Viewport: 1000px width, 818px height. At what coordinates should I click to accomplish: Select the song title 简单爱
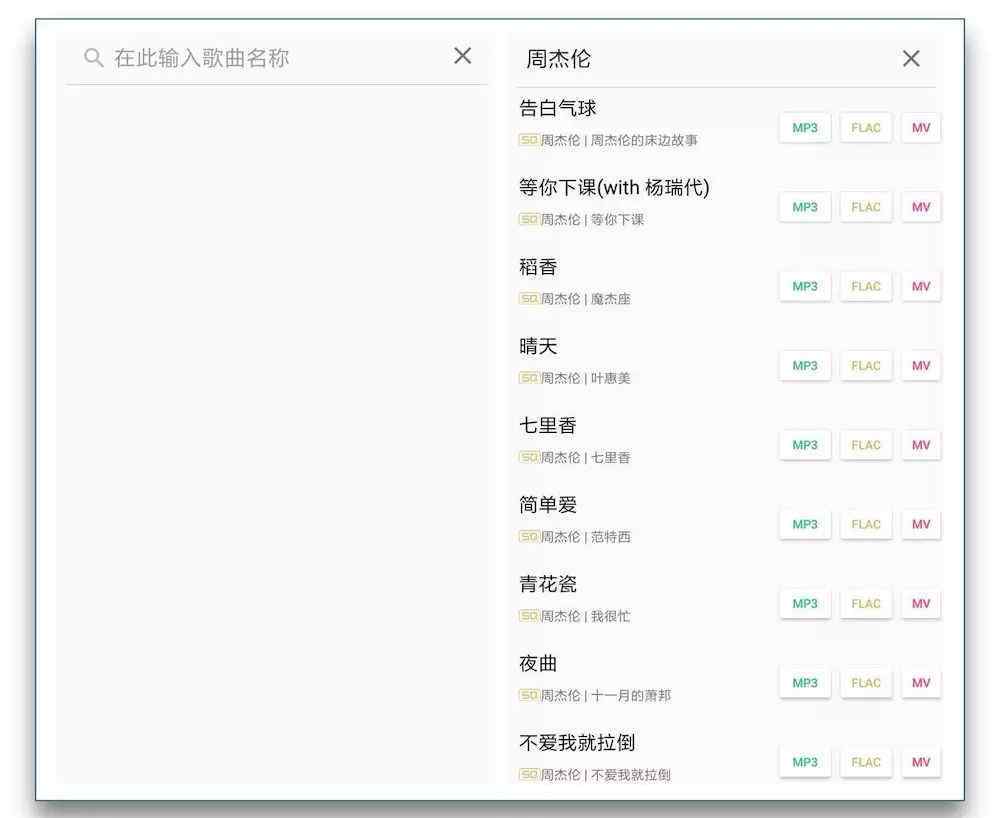pyautogui.click(x=548, y=505)
